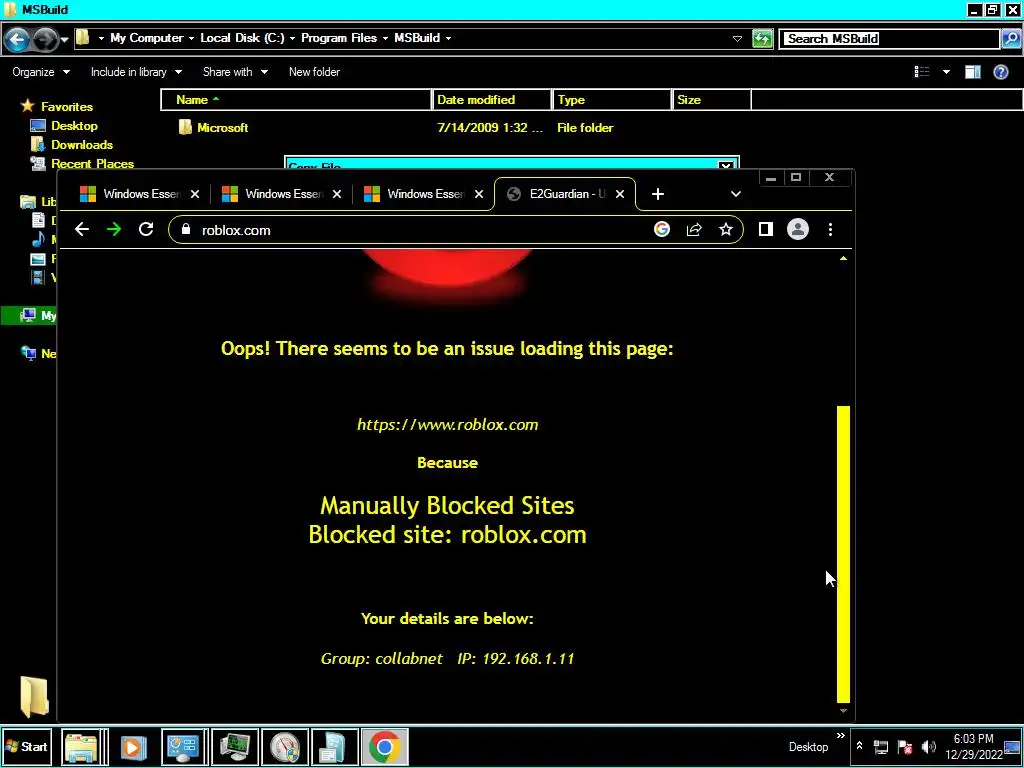Viewport: 1024px width, 768px height.
Task: Click the Google icon in the address bar
Action: click(662, 229)
